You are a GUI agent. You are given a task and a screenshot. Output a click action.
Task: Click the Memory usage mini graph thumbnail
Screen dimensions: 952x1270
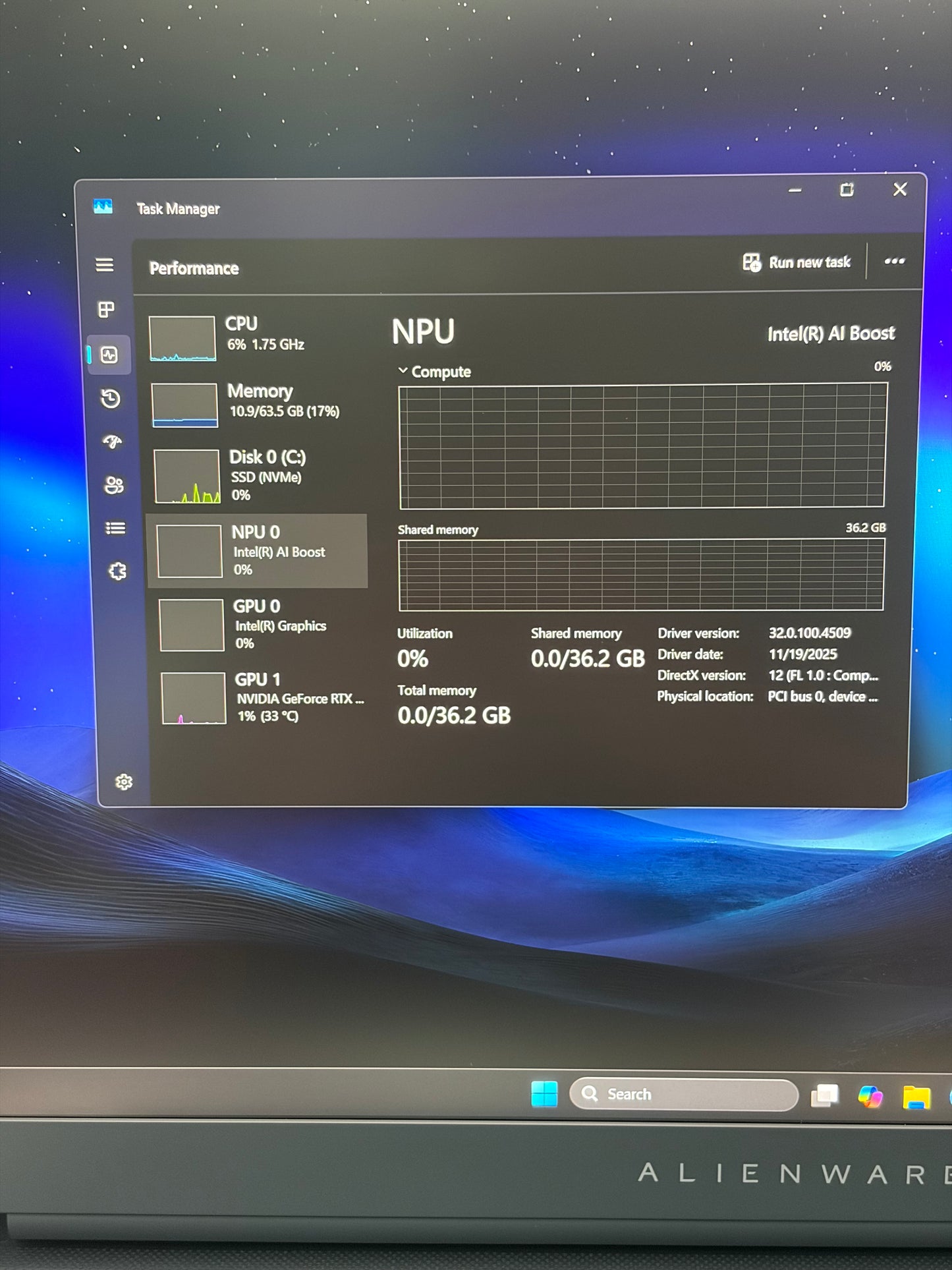pos(184,405)
